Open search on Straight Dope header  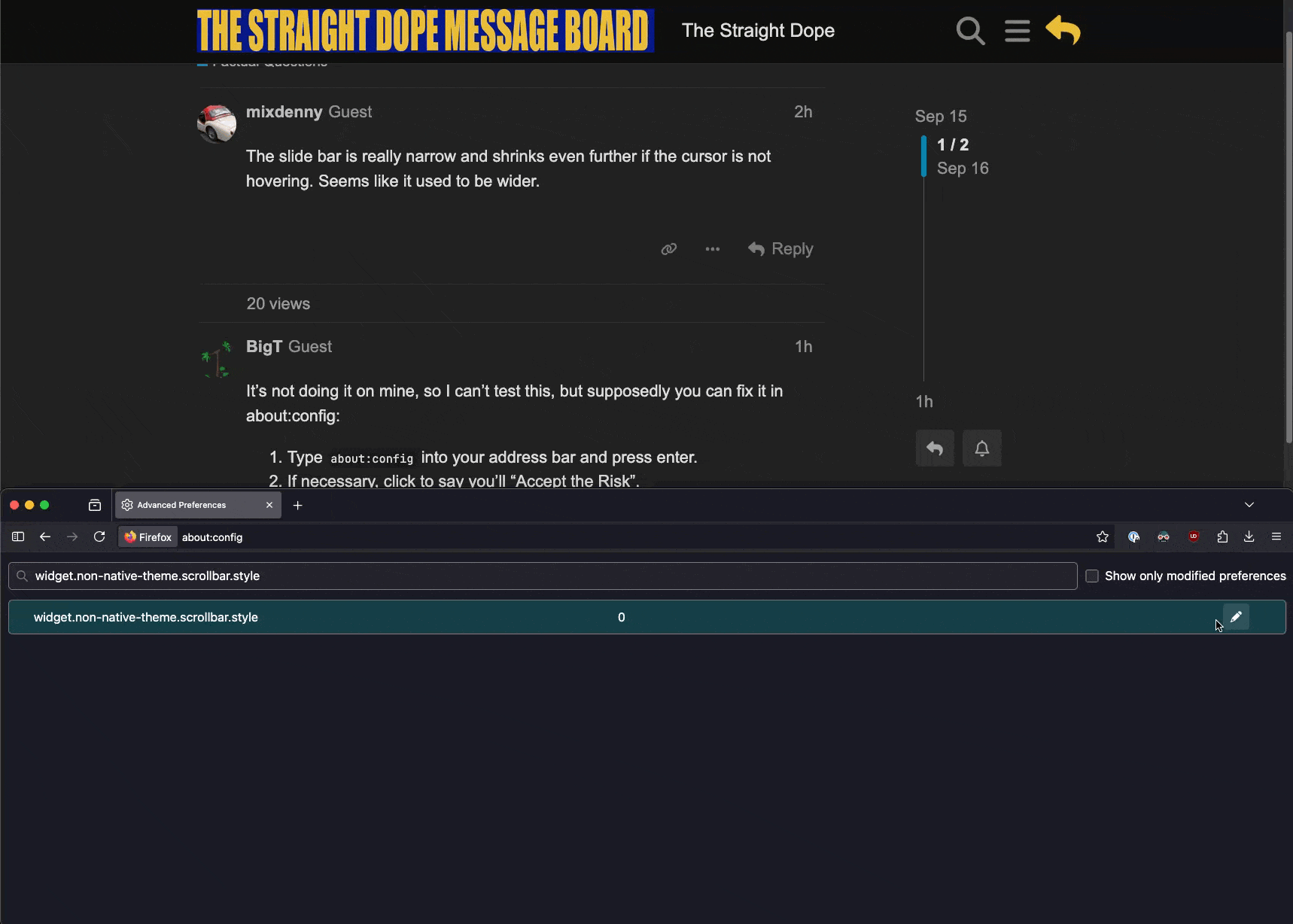point(970,31)
